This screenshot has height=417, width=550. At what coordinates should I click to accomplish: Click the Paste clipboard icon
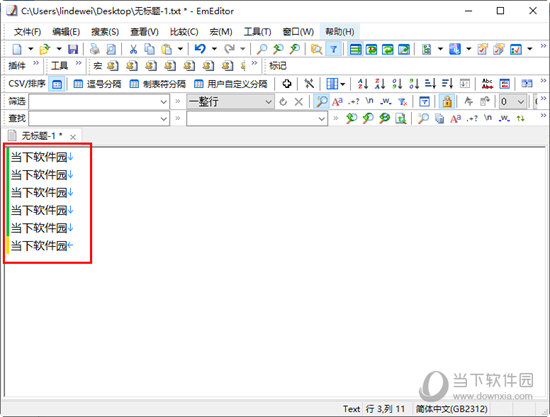click(x=167, y=49)
